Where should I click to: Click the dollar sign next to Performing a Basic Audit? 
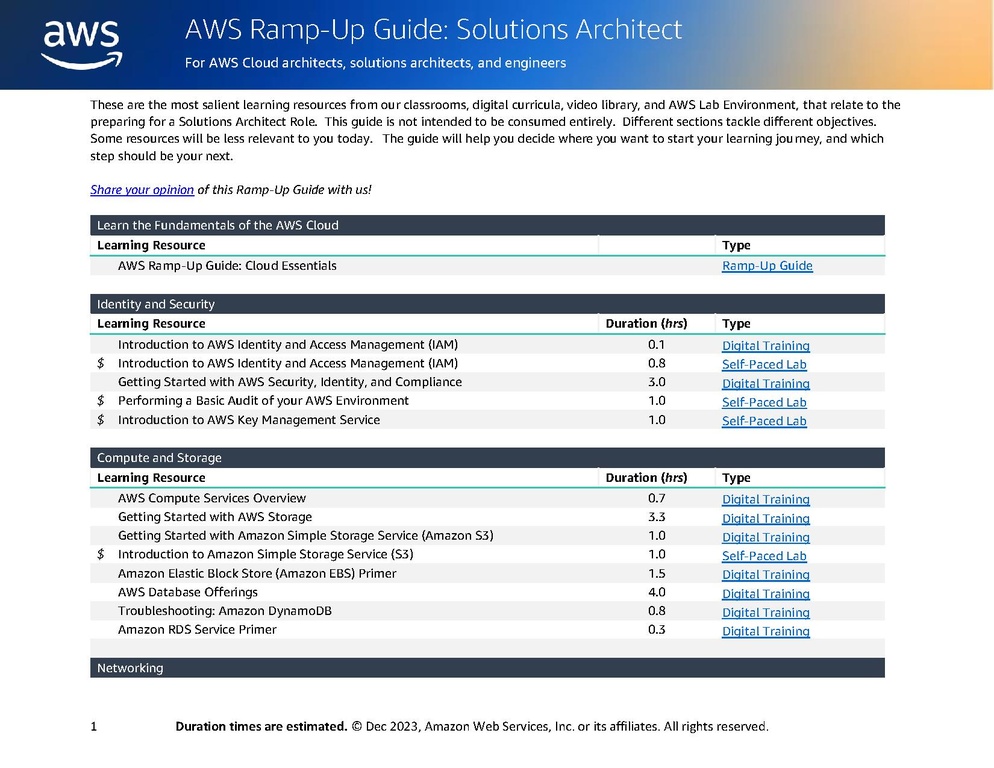[100, 401]
